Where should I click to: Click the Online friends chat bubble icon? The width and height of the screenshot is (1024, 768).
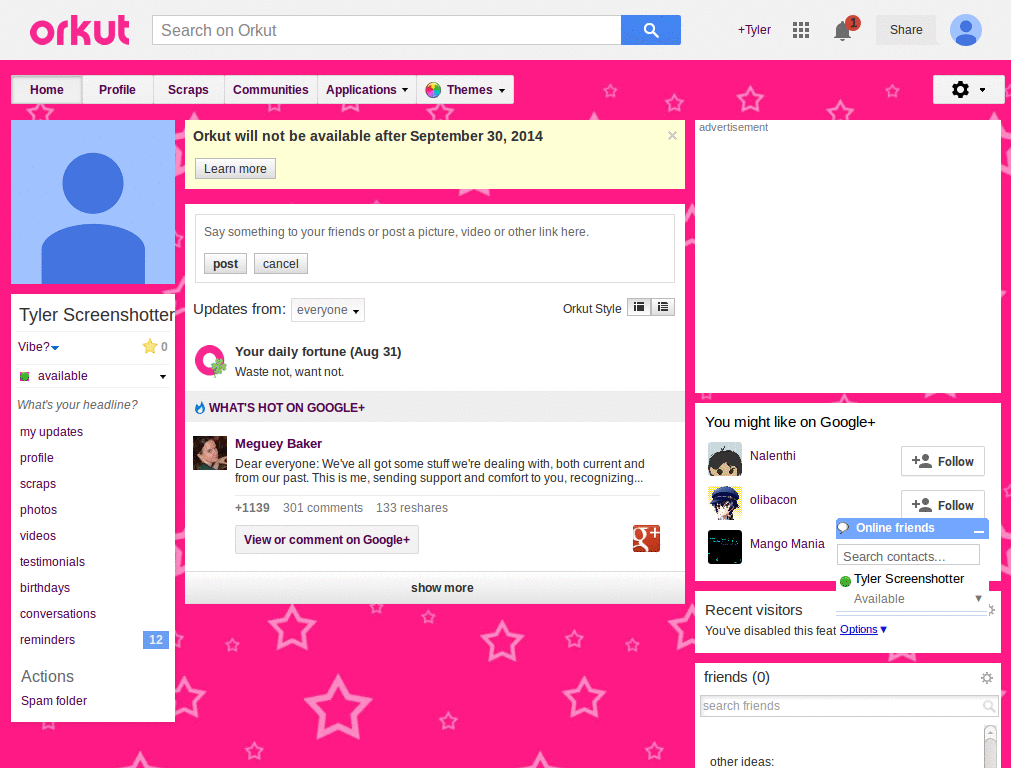tap(844, 528)
